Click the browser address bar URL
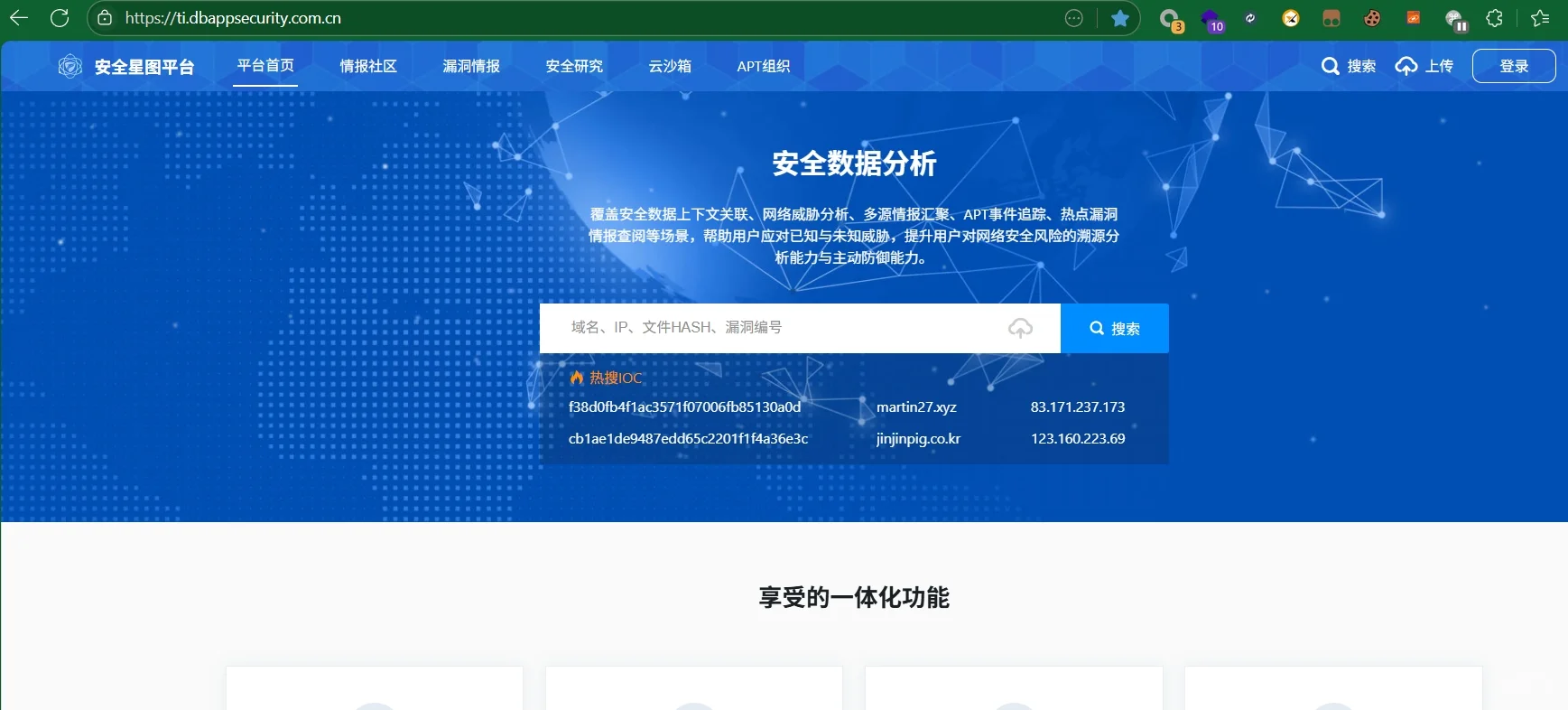This screenshot has width=1568, height=710. click(233, 18)
